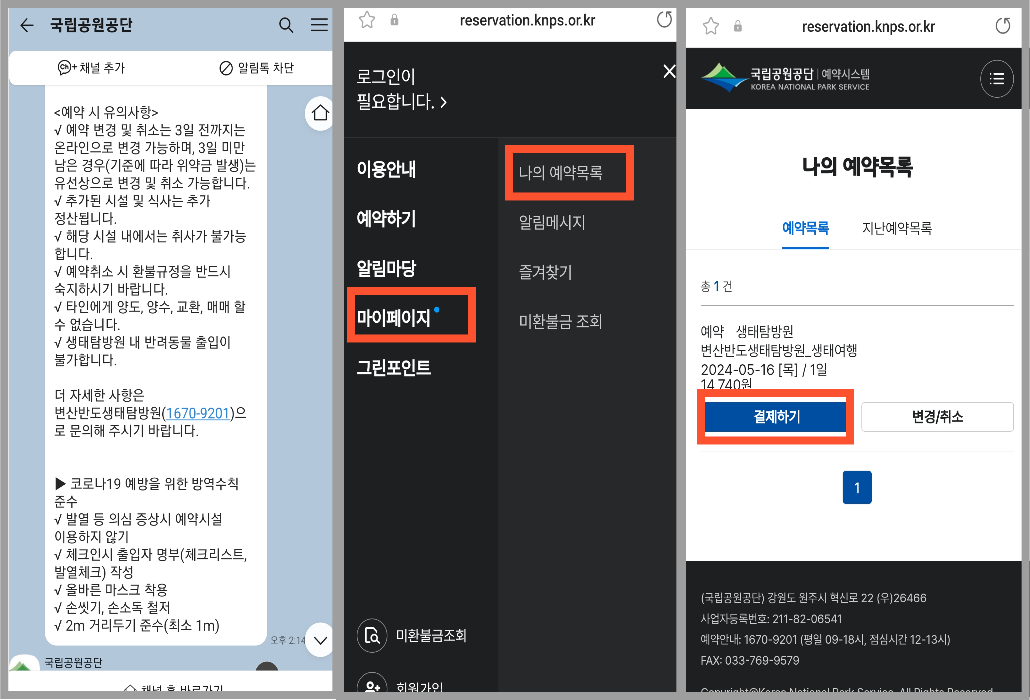This screenshot has height=700, width=1030.
Task: Select 마이페이지 in the side menu
Action: click(x=393, y=318)
